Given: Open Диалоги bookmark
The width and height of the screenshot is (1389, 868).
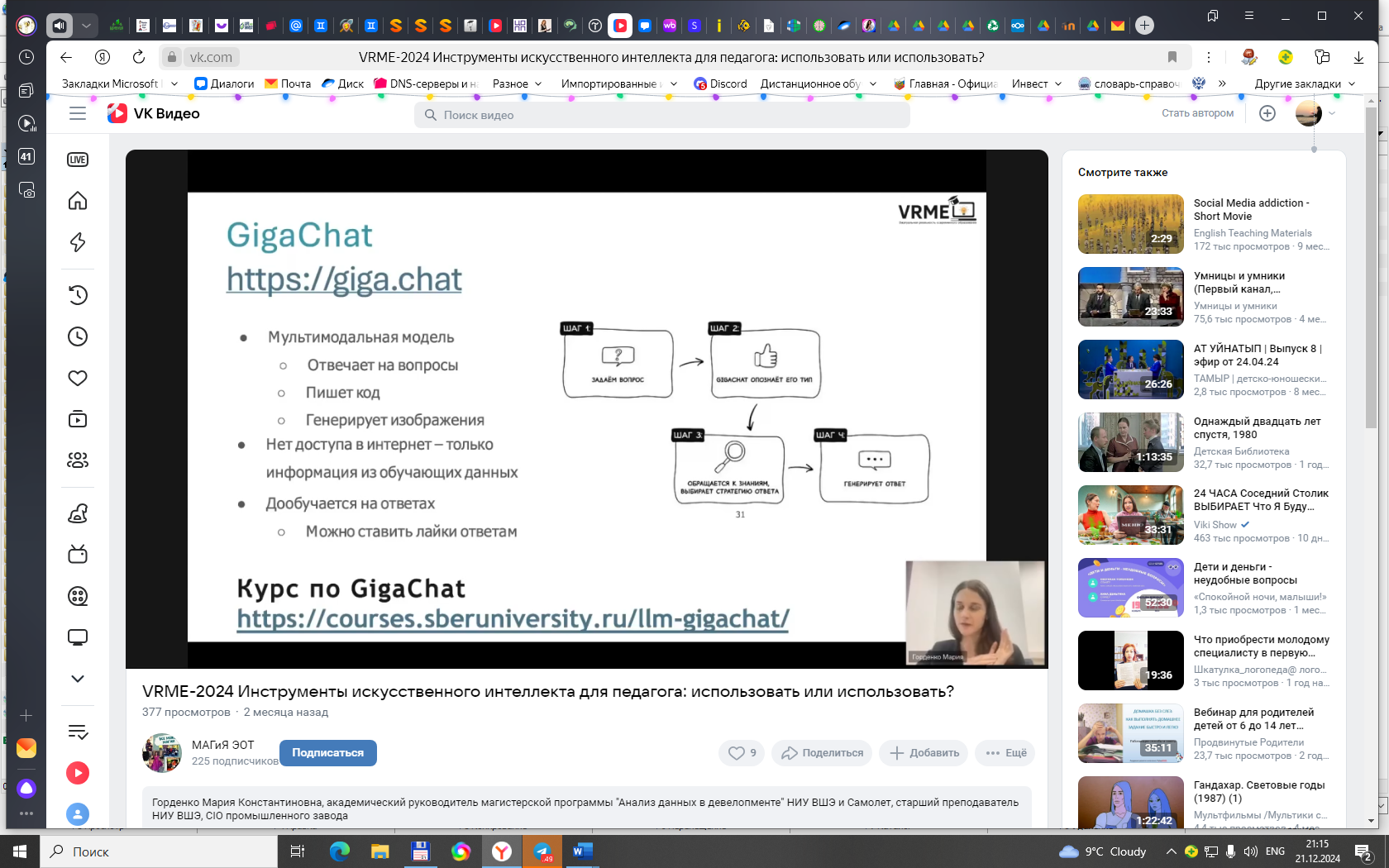Looking at the screenshot, I should tap(224, 83).
